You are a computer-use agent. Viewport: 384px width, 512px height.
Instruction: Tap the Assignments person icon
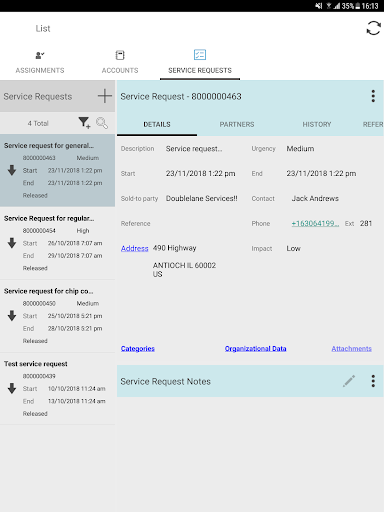coord(40,55)
